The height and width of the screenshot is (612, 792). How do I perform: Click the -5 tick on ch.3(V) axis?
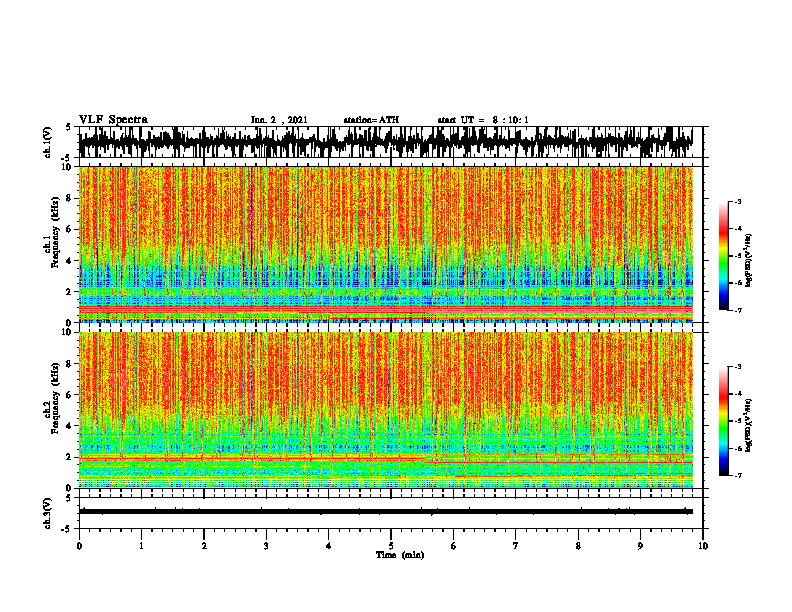coord(67,529)
